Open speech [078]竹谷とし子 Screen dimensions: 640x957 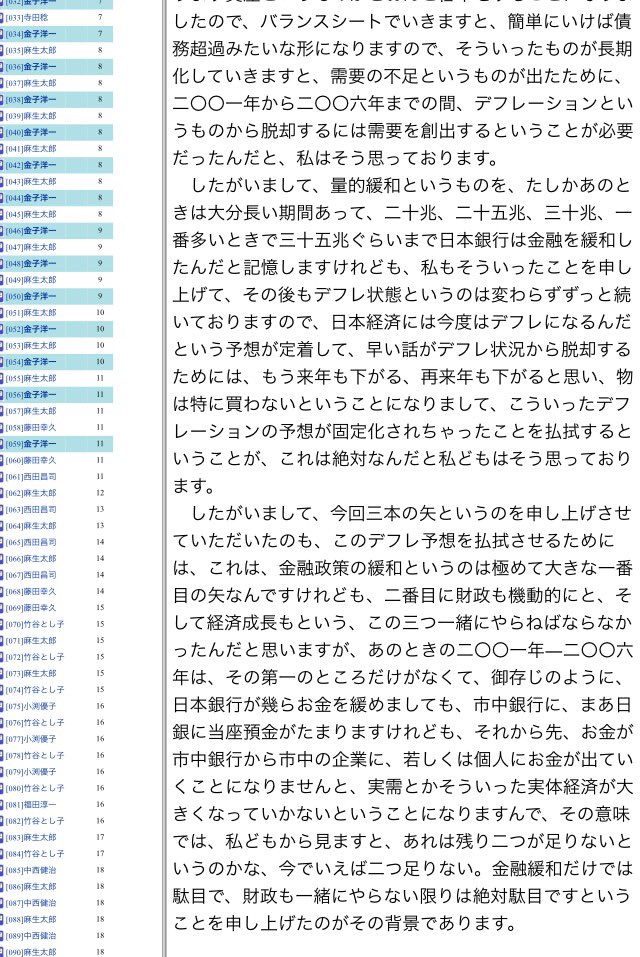tap(35, 756)
